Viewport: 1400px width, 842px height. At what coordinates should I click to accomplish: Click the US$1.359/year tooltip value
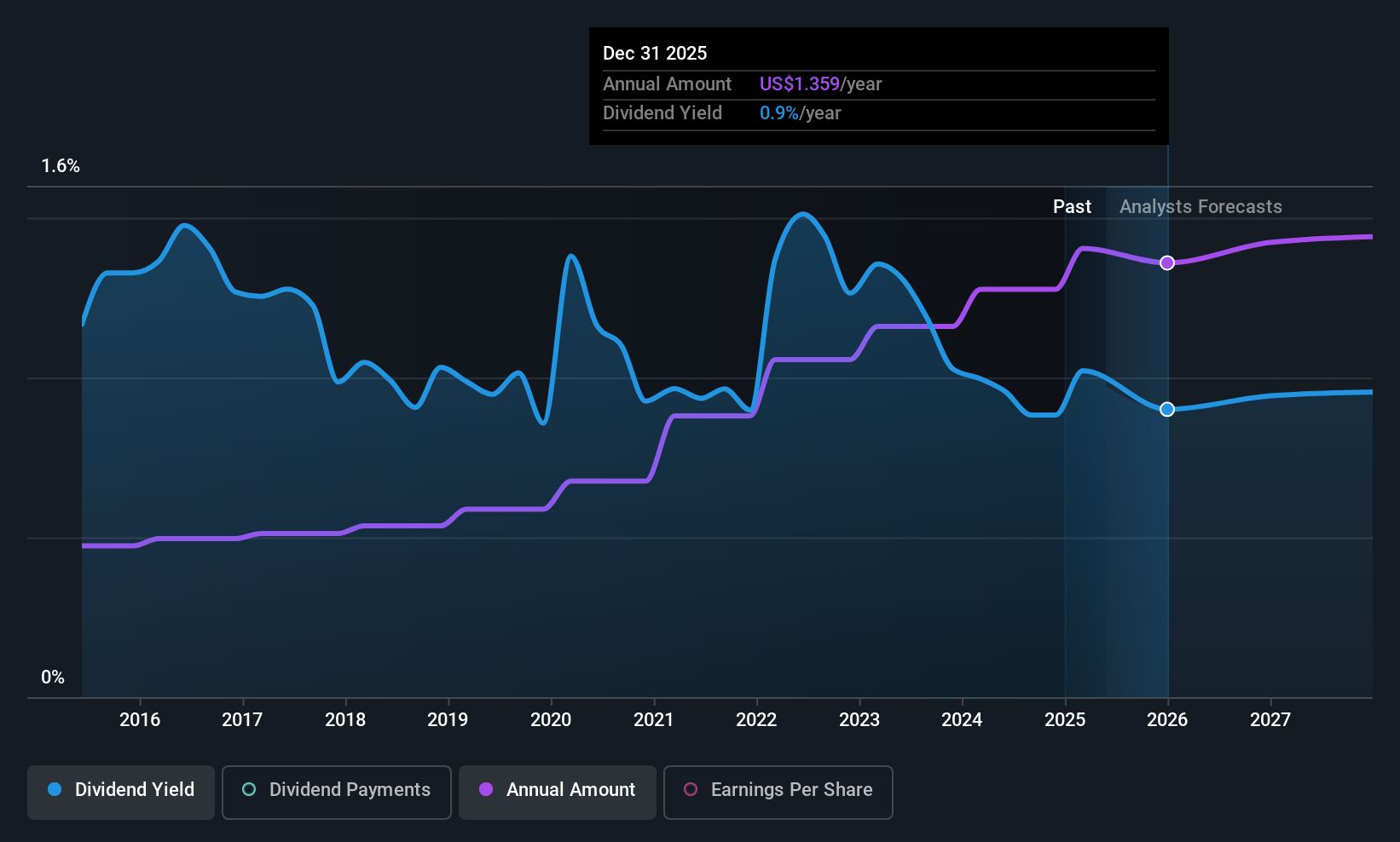pos(820,84)
